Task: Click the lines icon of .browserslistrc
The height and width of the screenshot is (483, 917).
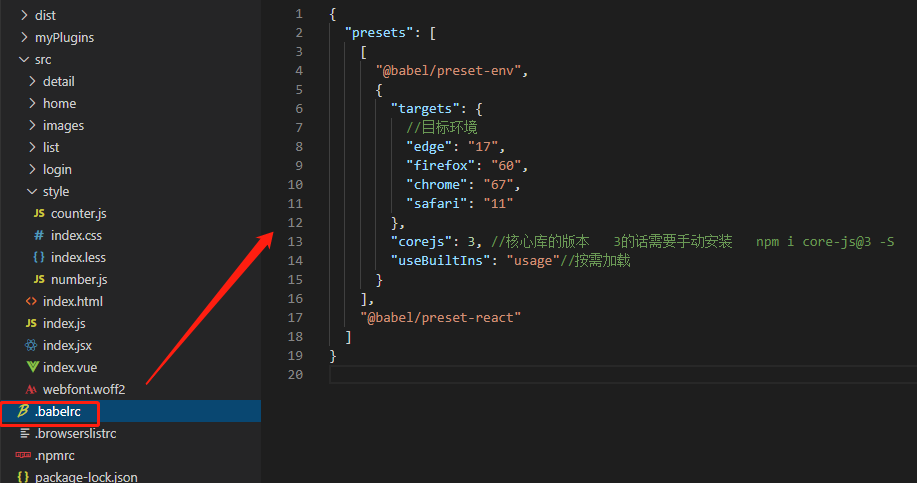Action: (25, 433)
